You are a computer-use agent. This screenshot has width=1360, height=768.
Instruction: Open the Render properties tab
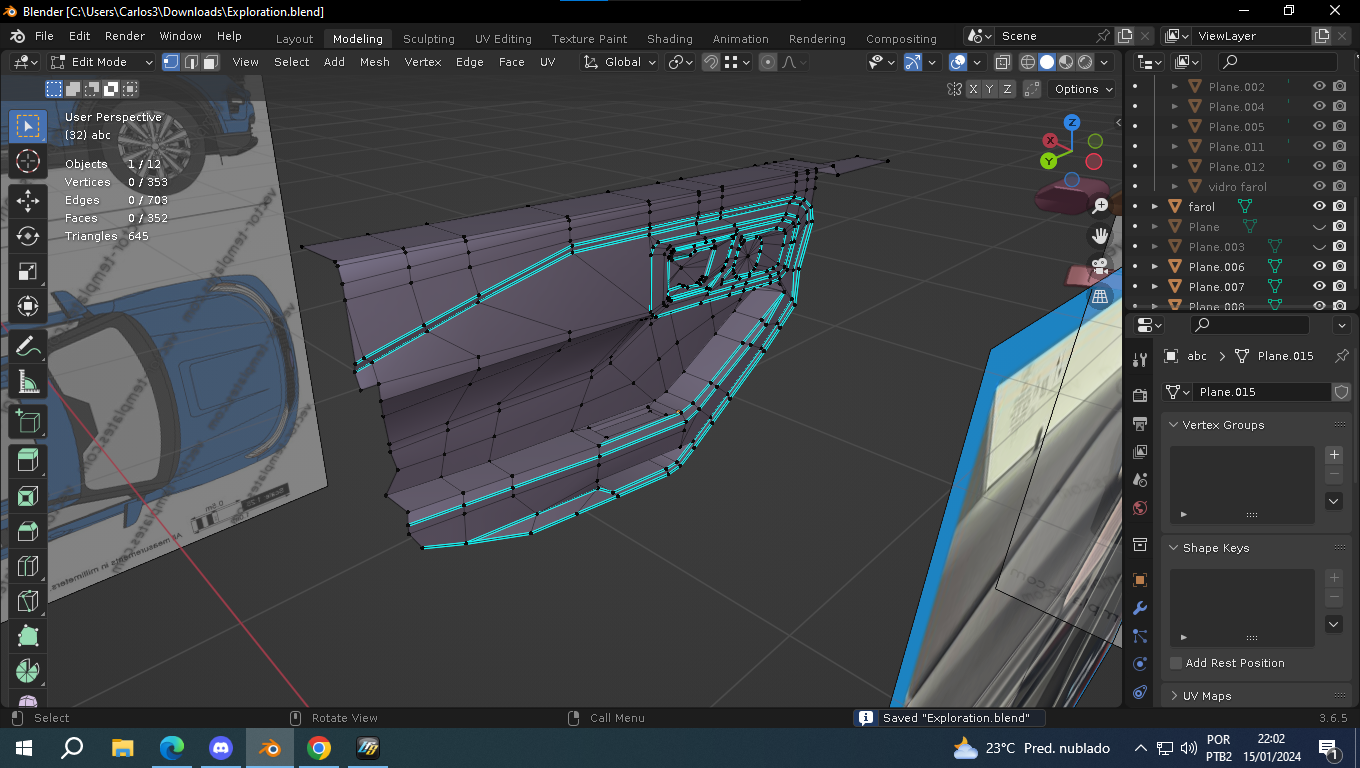(x=1140, y=396)
